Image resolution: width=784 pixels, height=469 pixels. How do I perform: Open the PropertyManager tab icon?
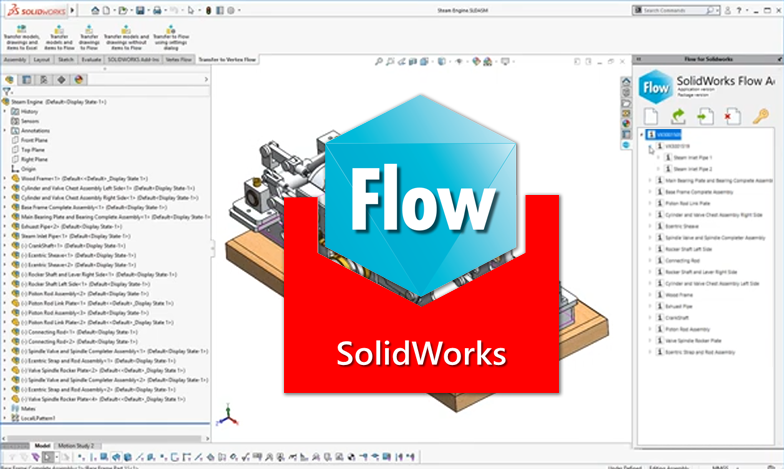pyautogui.click(x=26, y=80)
